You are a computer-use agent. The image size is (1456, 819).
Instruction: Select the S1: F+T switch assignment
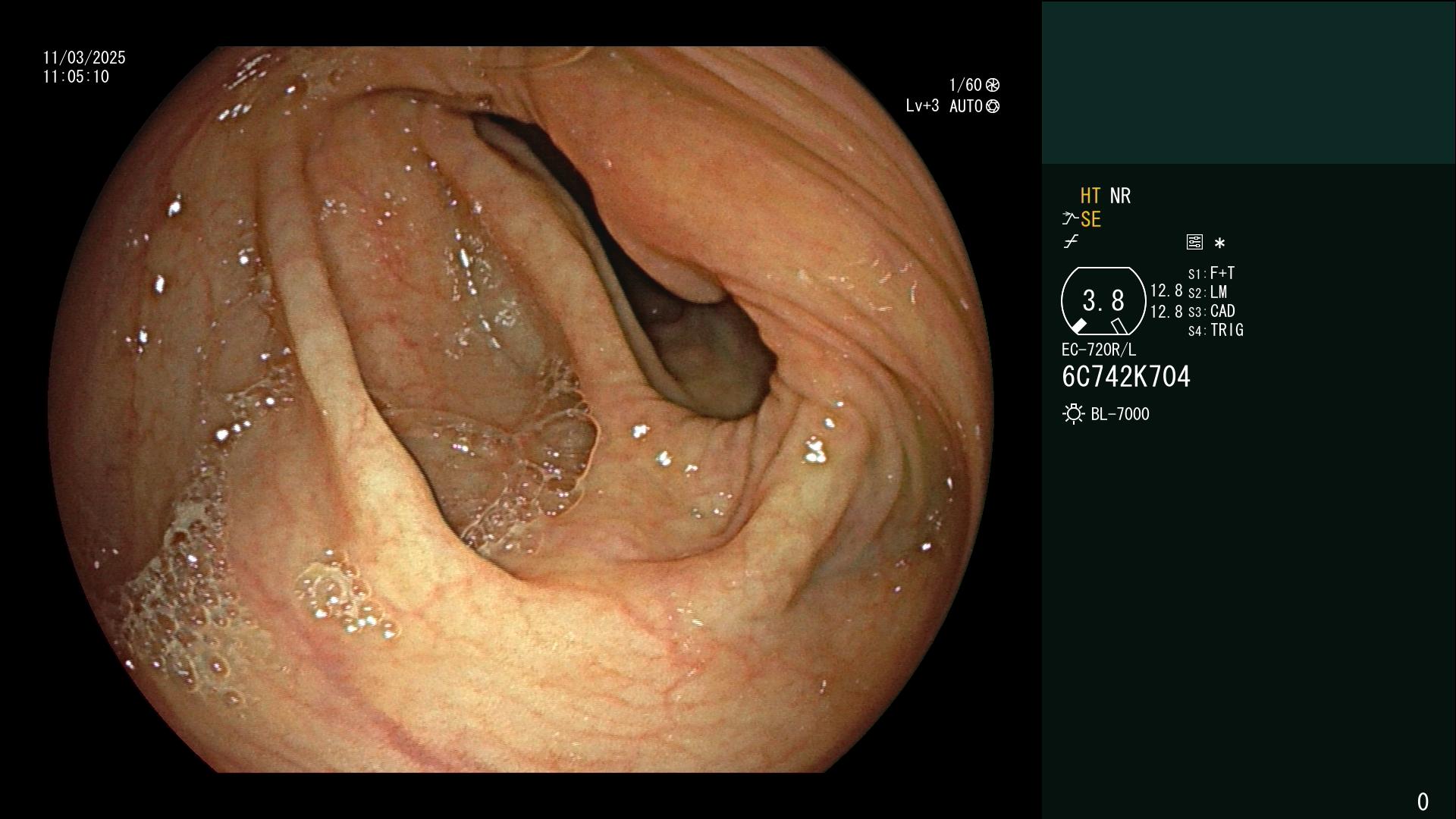(1212, 273)
